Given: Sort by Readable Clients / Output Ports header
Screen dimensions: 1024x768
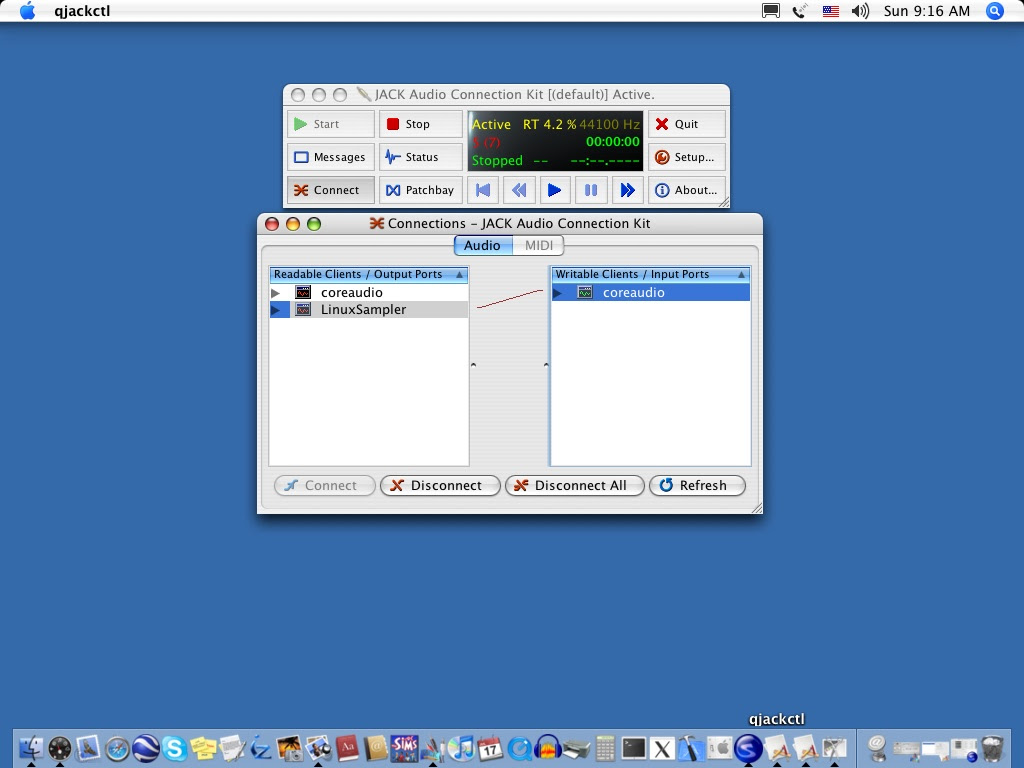Looking at the screenshot, I should click(369, 274).
